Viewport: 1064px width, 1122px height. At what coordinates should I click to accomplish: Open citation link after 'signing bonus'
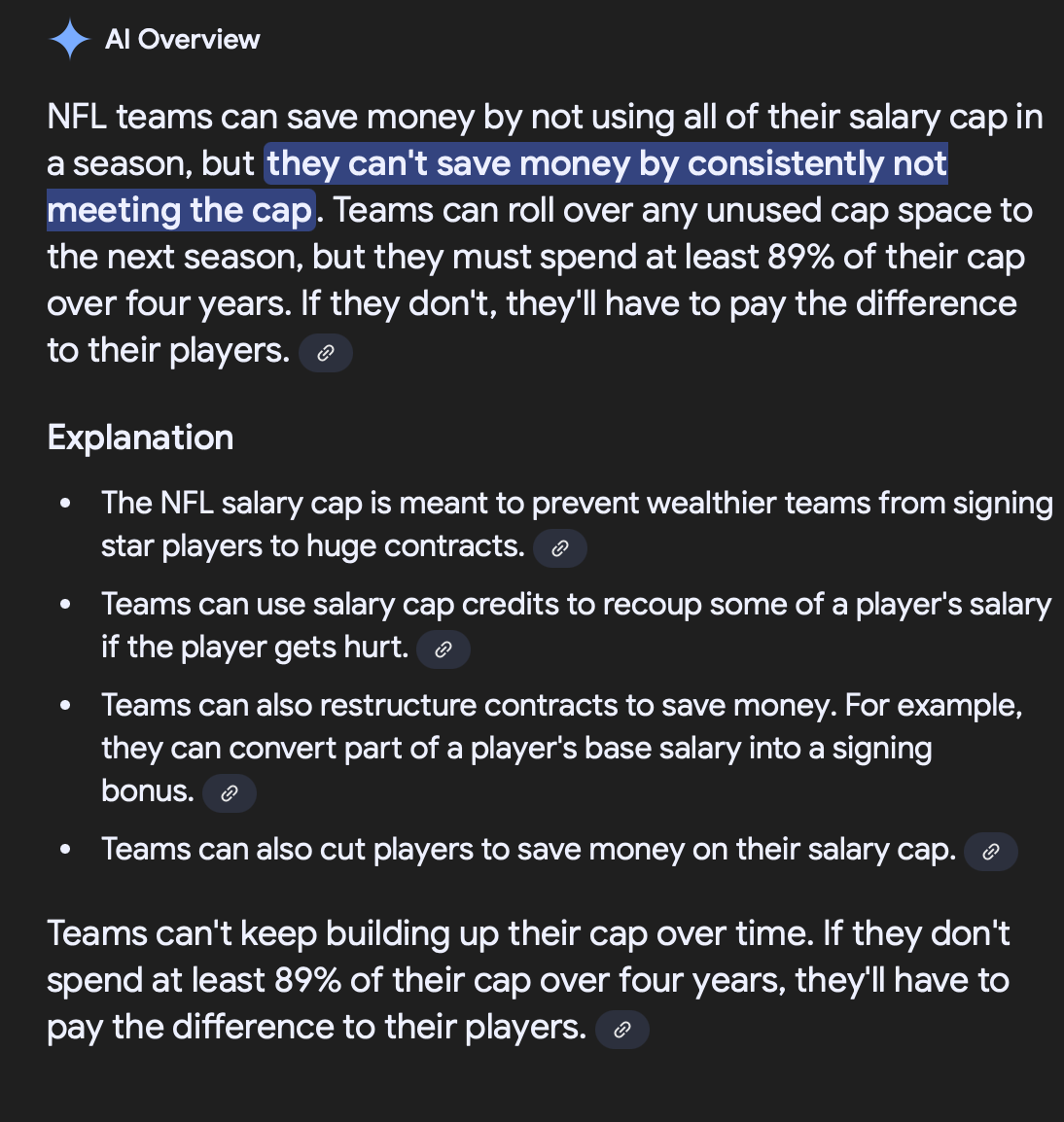pos(230,793)
